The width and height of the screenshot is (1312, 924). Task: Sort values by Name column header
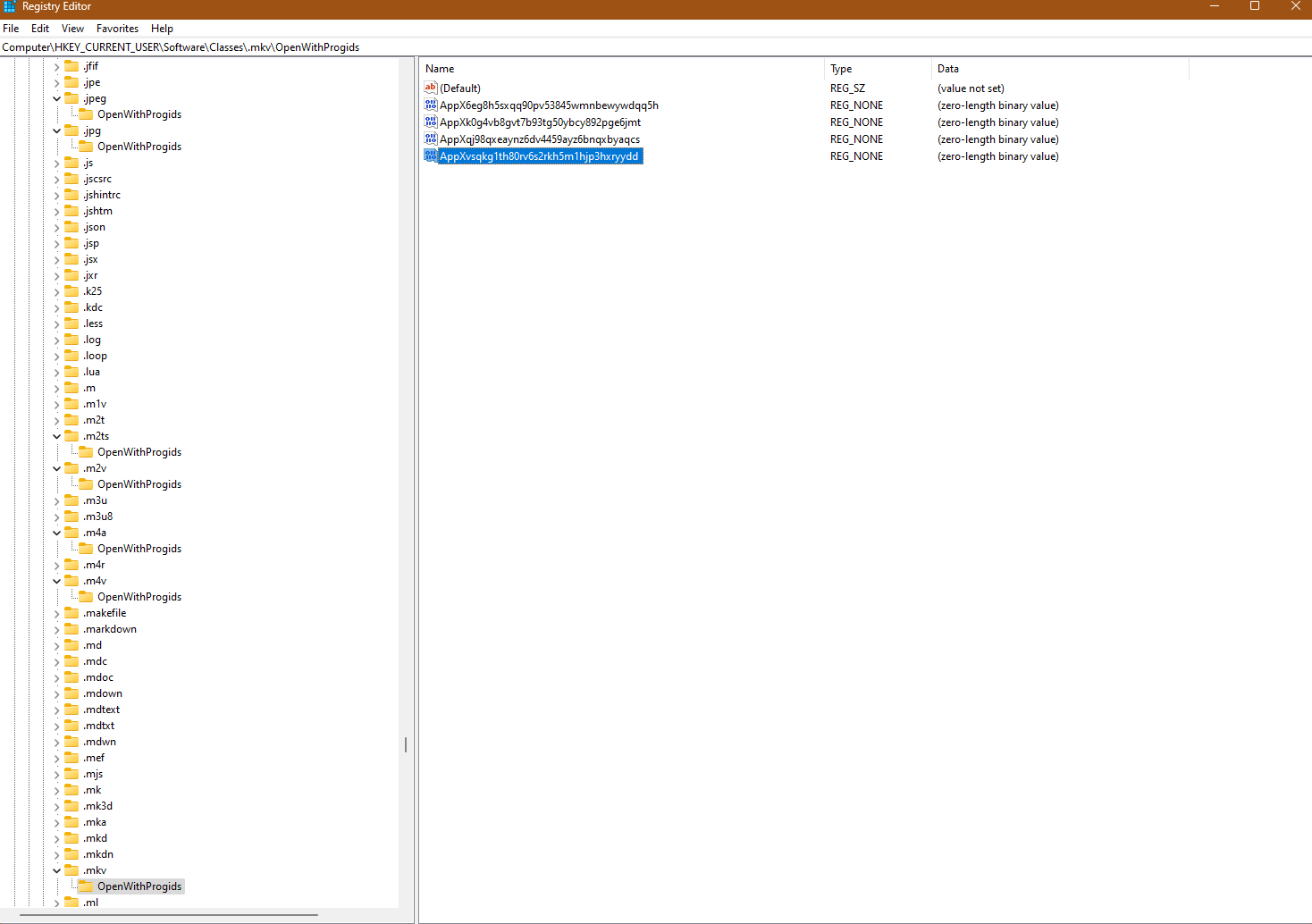tap(621, 69)
